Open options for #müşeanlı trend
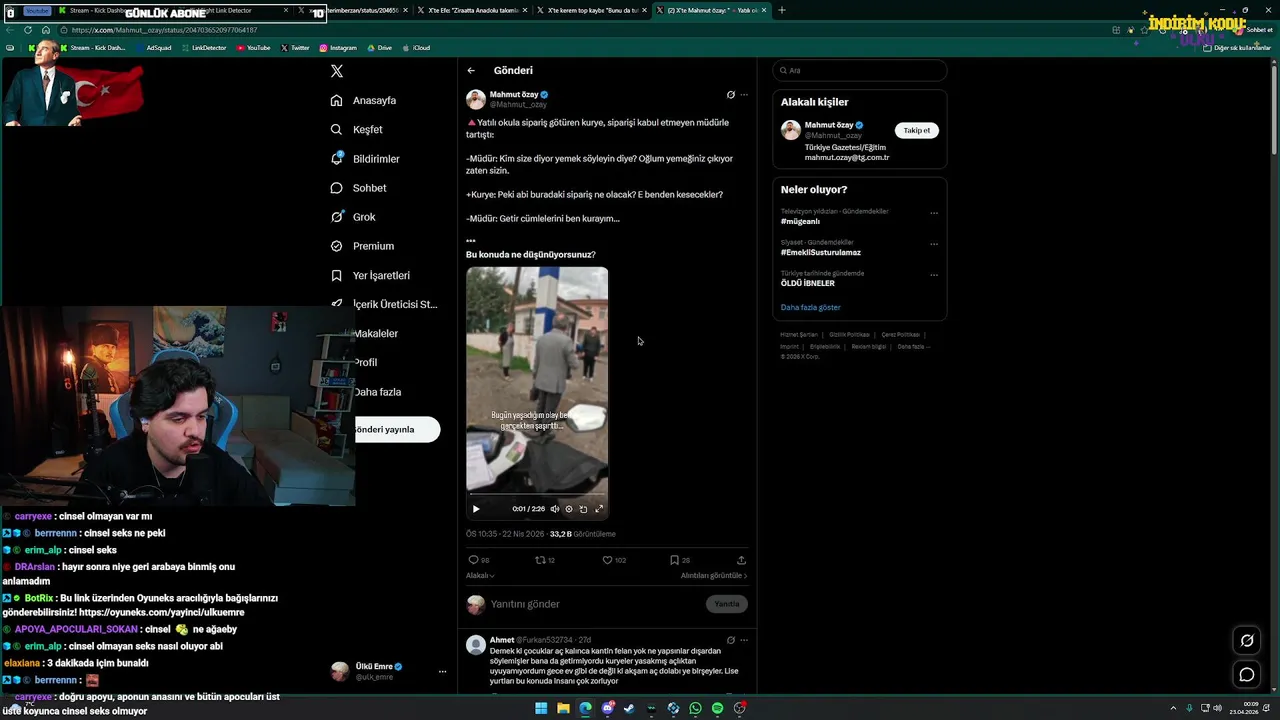Image resolution: width=1280 pixels, height=720 pixels. [x=934, y=213]
